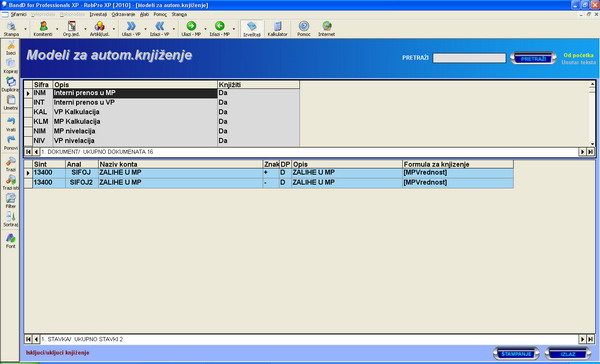Open Ulazi - MP documents
The height and width of the screenshot is (364, 600).
191,29
